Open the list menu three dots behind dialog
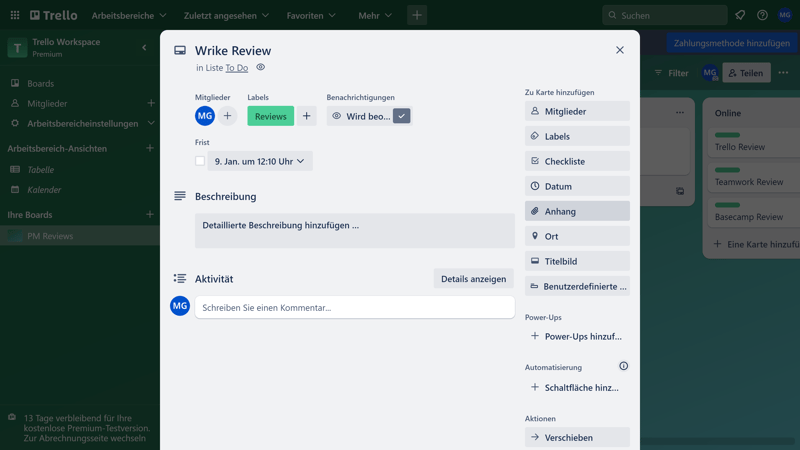Screen dimensions: 800x450 [x=680, y=113]
